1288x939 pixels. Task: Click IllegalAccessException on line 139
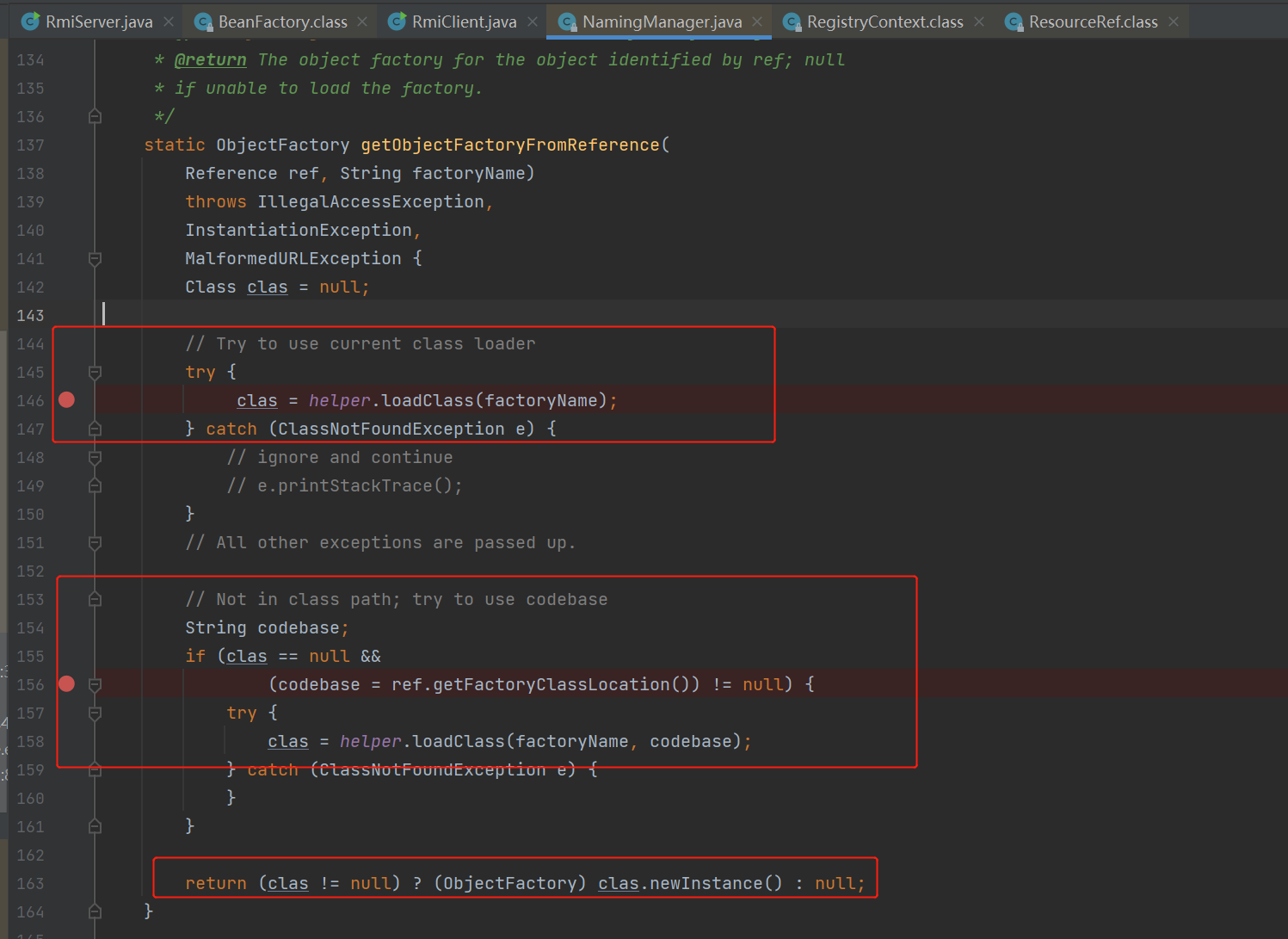371,201
